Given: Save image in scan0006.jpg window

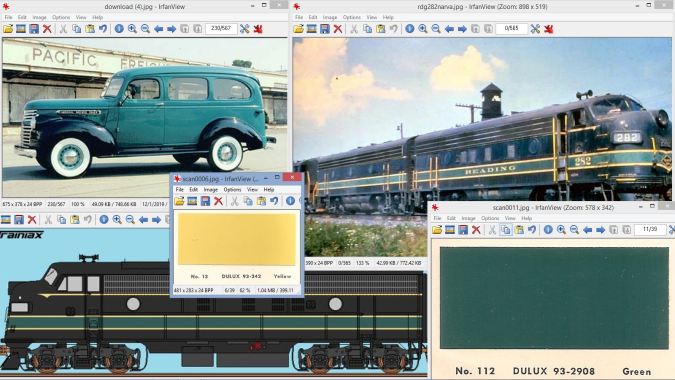Looking at the screenshot, I should pos(205,201).
